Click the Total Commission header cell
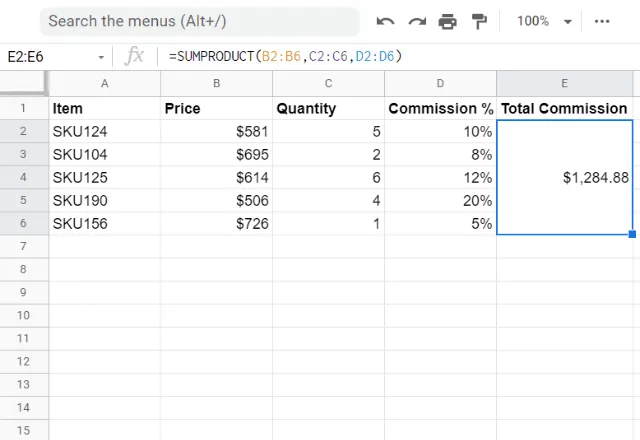 pyautogui.click(x=564, y=108)
